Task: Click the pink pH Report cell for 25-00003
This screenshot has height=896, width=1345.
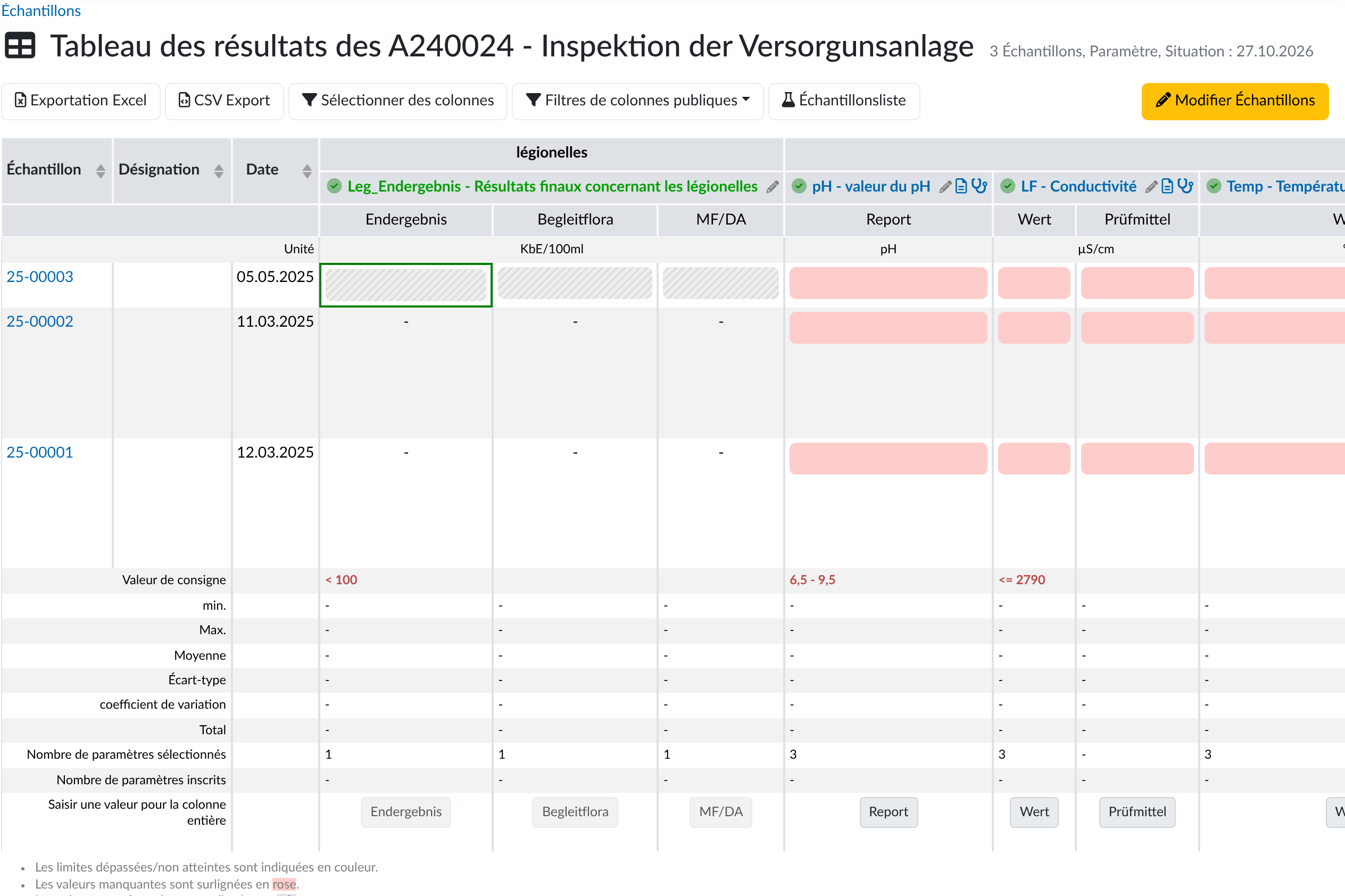Action: click(x=888, y=283)
